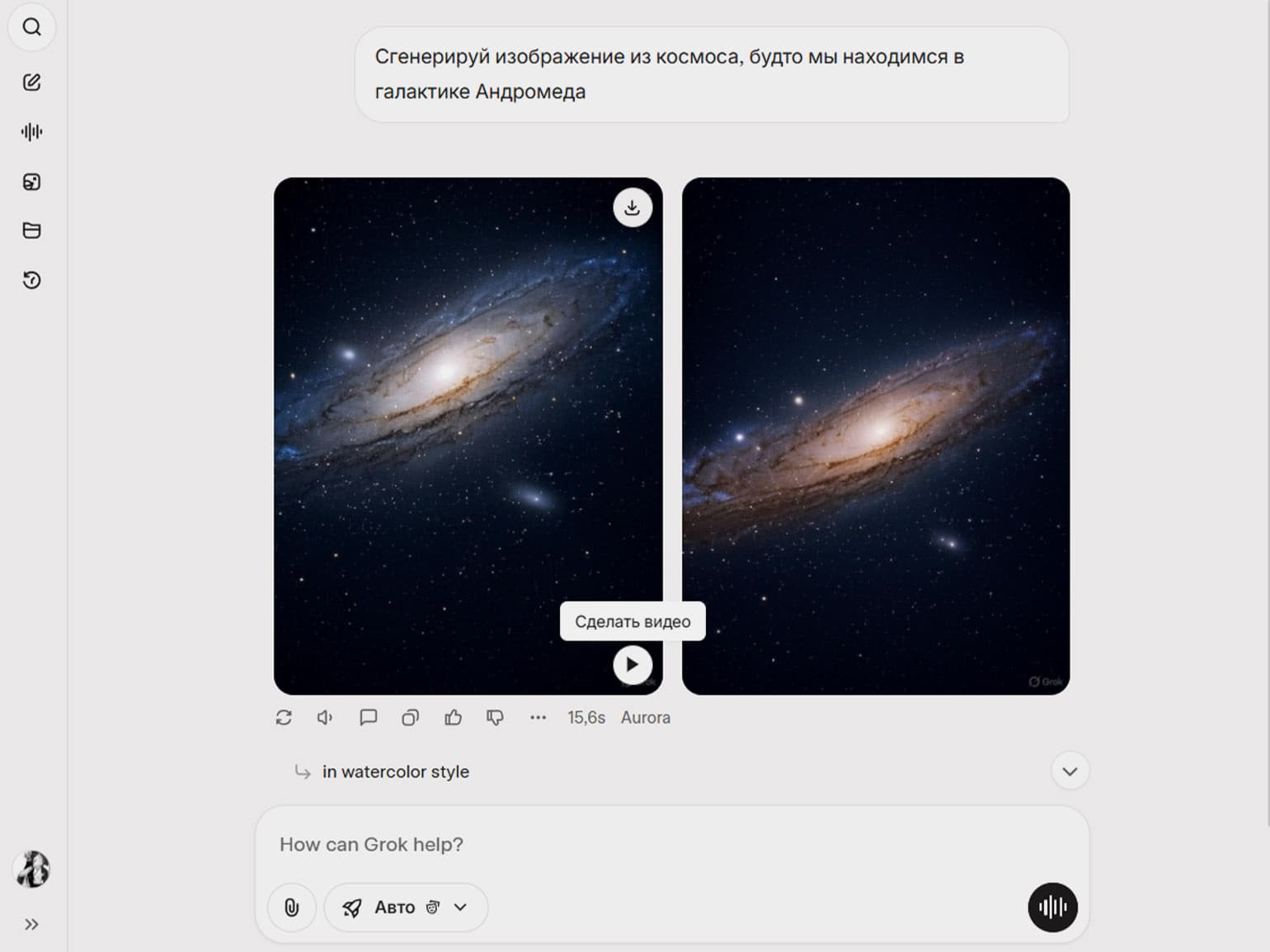
Task: Start a new chat with pencil icon
Action: tap(32, 82)
